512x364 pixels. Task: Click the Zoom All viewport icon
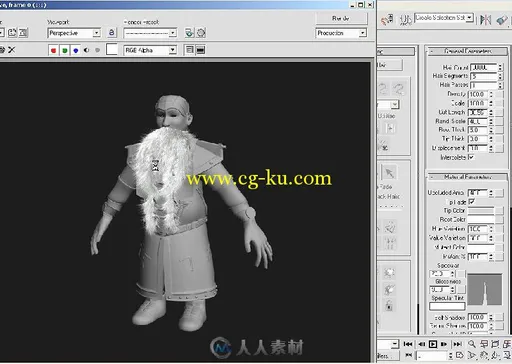(483, 344)
